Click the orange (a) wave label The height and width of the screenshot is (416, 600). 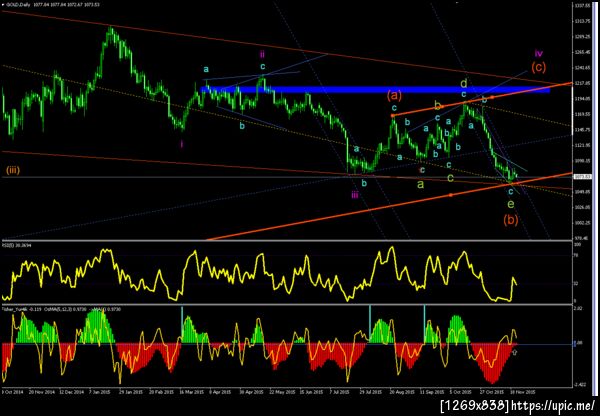pos(394,95)
